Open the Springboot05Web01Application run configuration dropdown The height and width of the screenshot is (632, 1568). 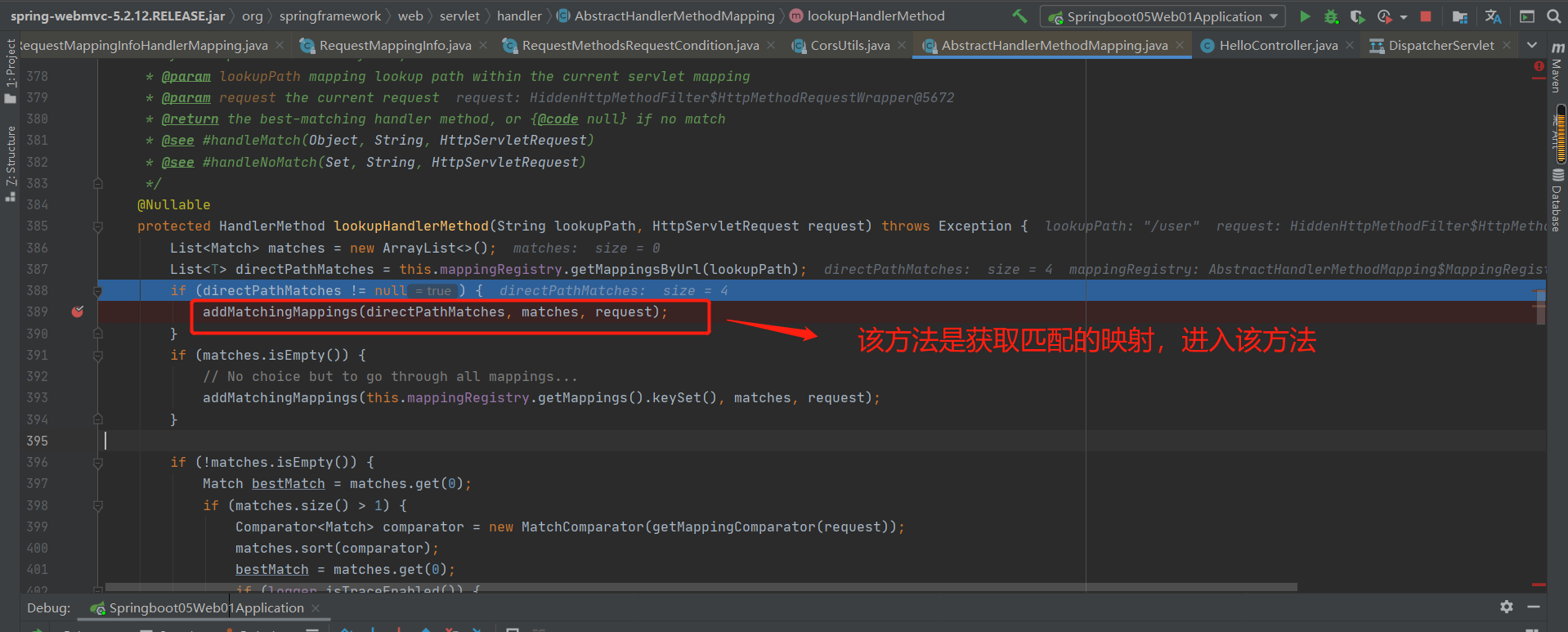coord(1163,16)
